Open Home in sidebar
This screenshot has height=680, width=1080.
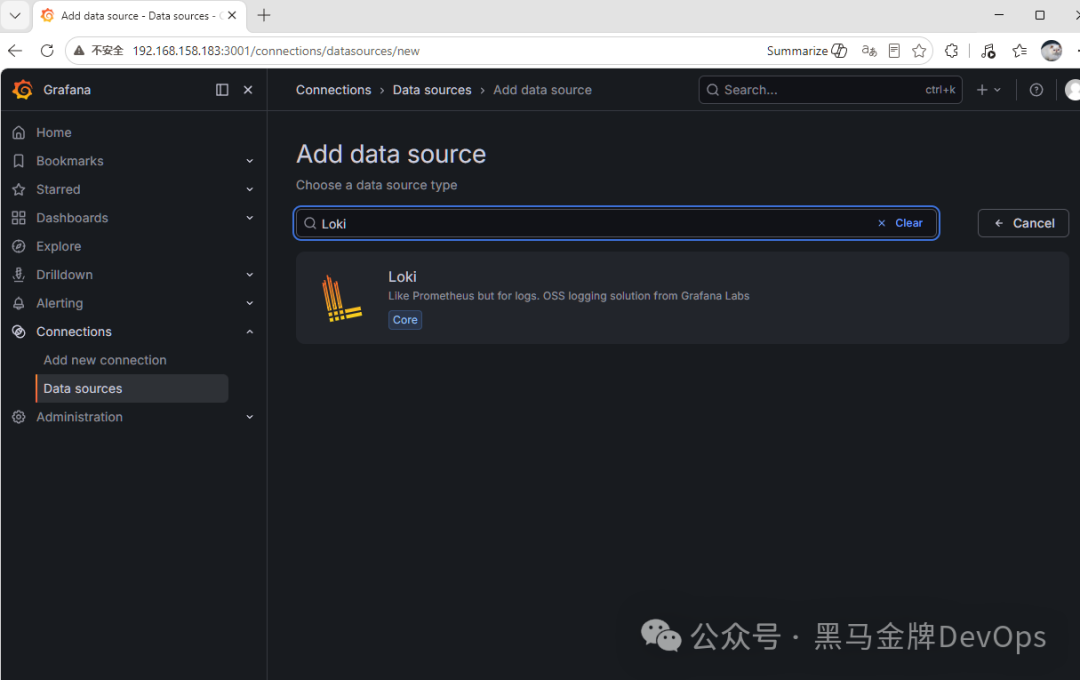pos(54,132)
